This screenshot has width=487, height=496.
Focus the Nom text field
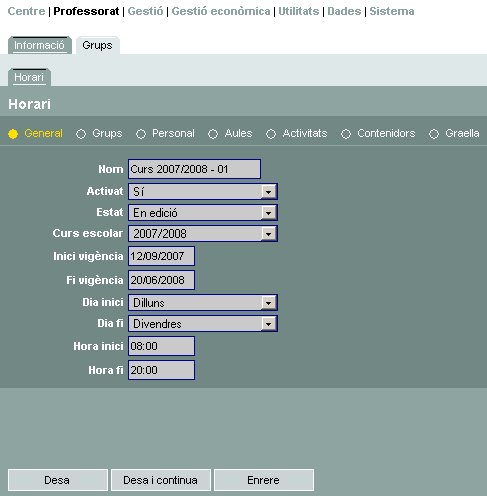point(194,169)
